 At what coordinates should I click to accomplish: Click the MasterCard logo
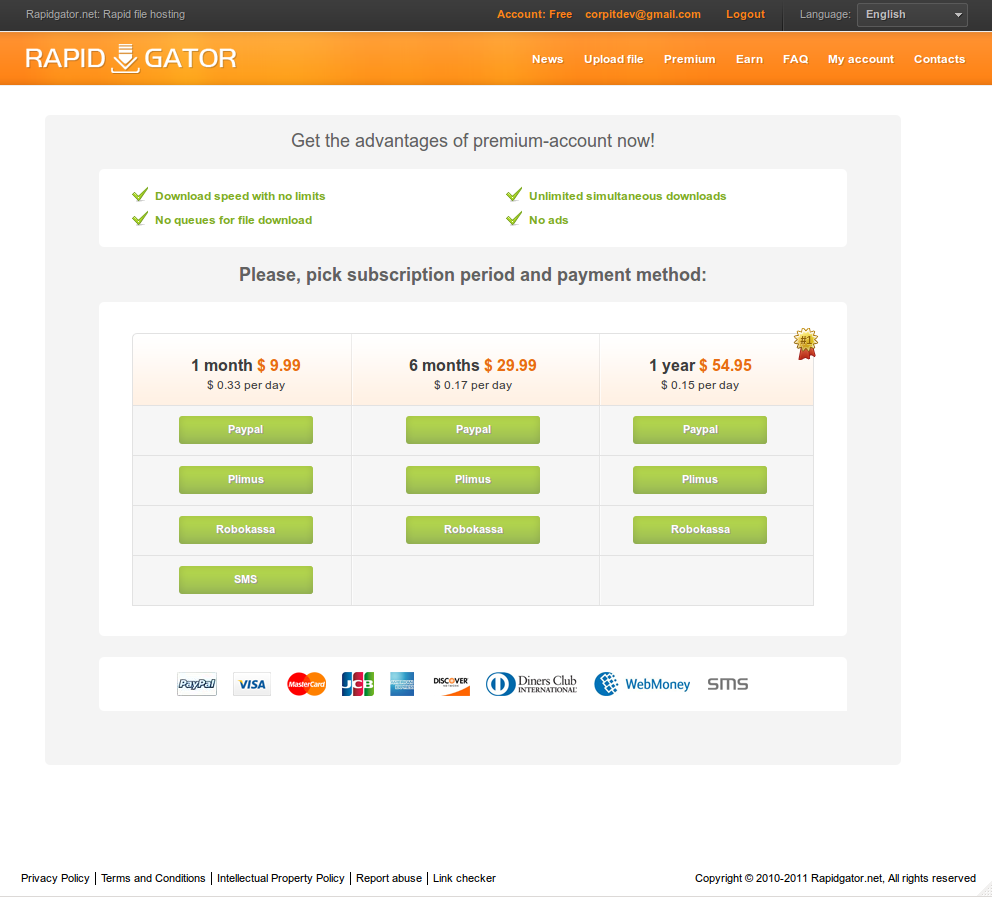(306, 684)
